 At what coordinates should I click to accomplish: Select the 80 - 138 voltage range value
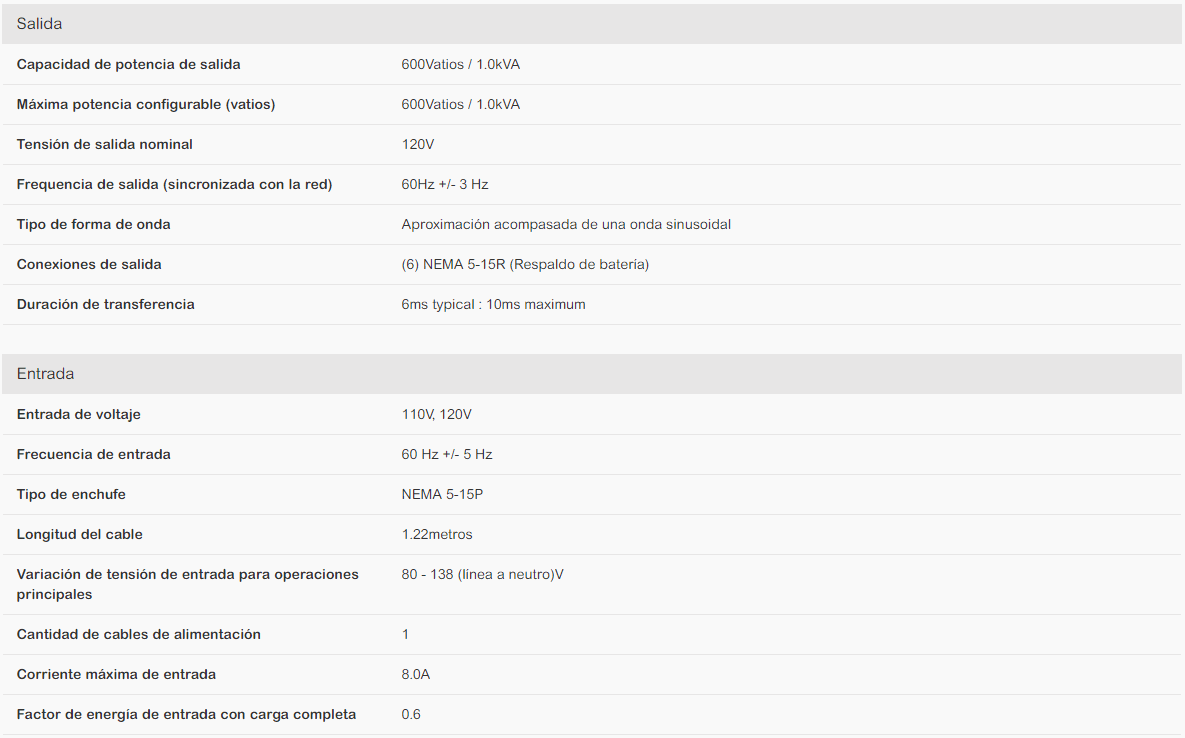[482, 574]
